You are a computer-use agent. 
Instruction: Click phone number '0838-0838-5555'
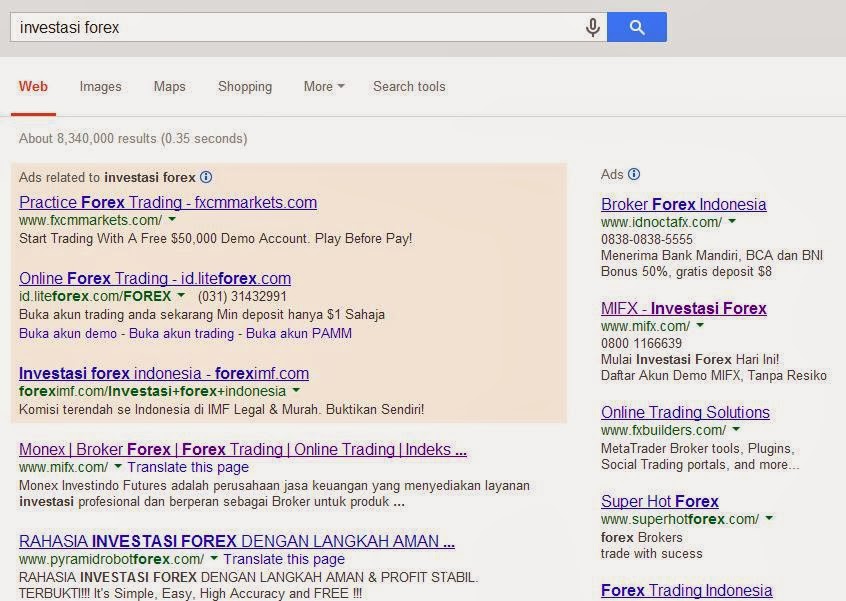point(647,239)
